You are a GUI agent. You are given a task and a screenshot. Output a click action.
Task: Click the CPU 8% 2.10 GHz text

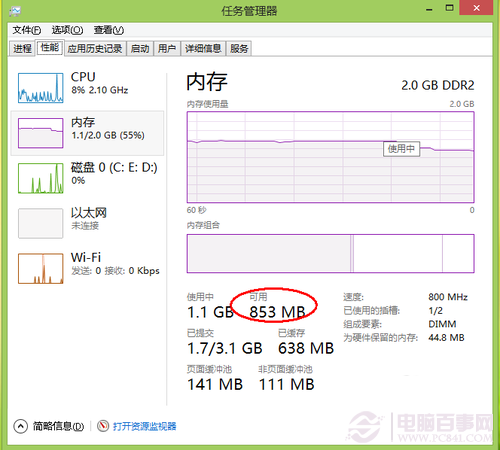(x=100, y=90)
